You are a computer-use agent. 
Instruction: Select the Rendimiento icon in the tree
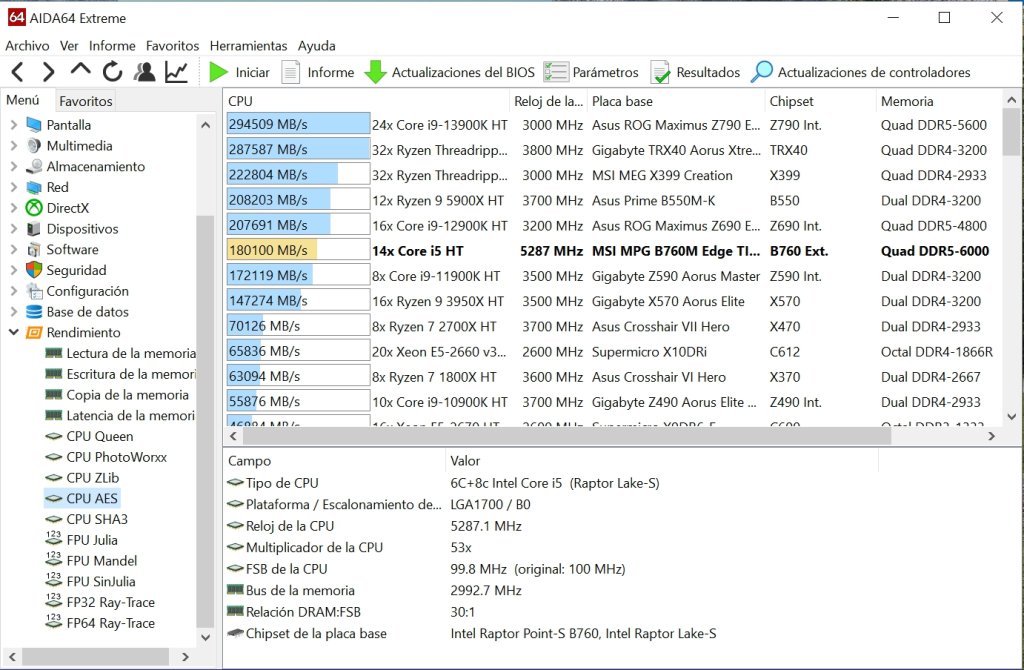[34, 332]
